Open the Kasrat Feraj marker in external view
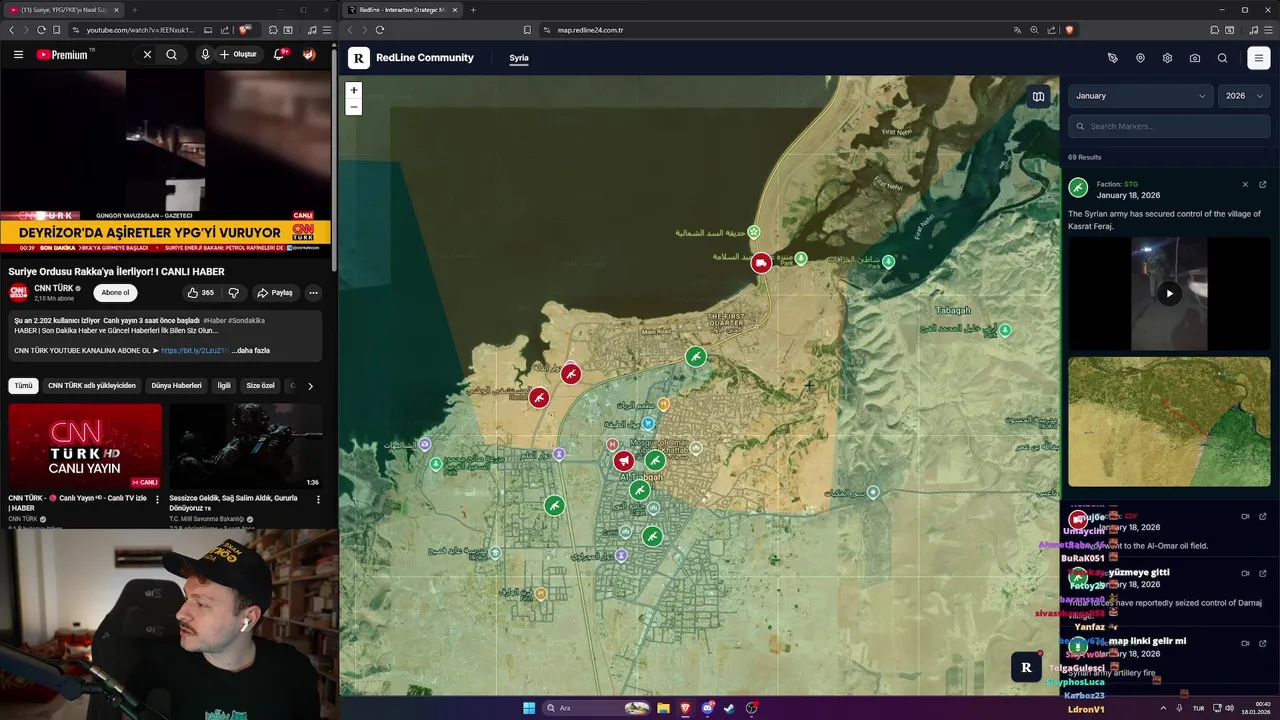1280x720 pixels. [x=1263, y=184]
